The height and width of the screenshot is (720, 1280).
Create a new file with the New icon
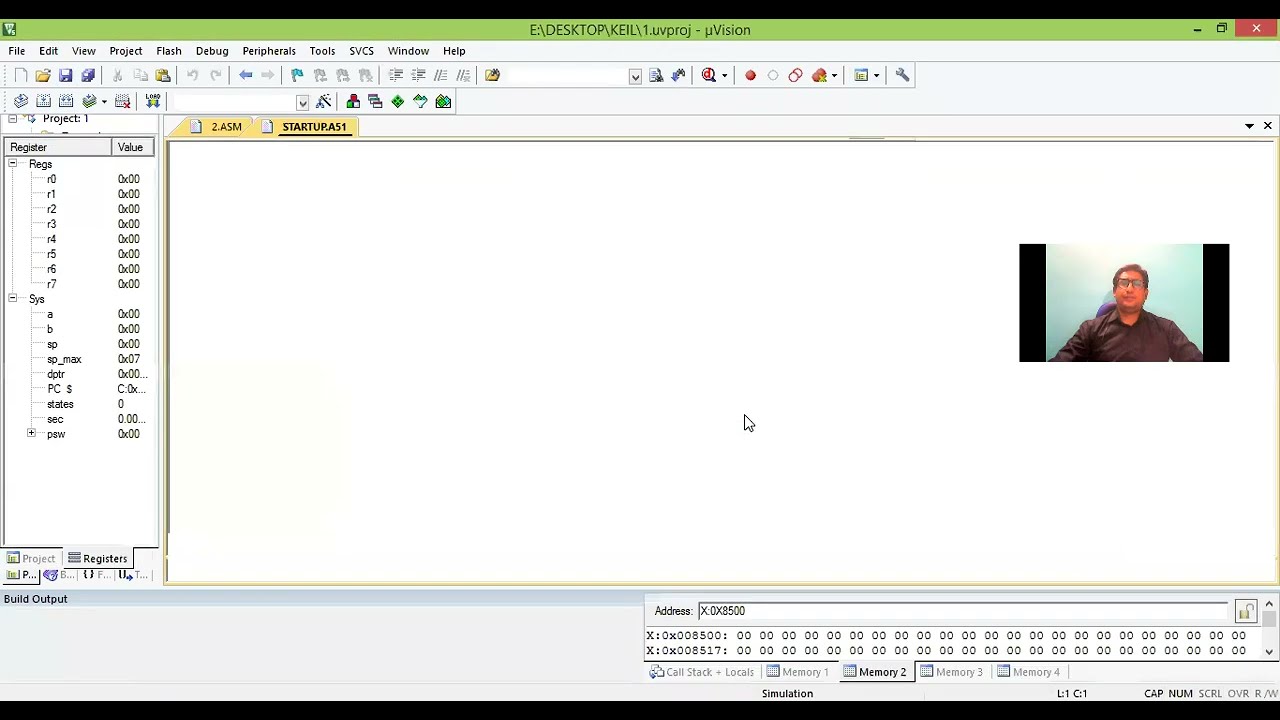21,75
